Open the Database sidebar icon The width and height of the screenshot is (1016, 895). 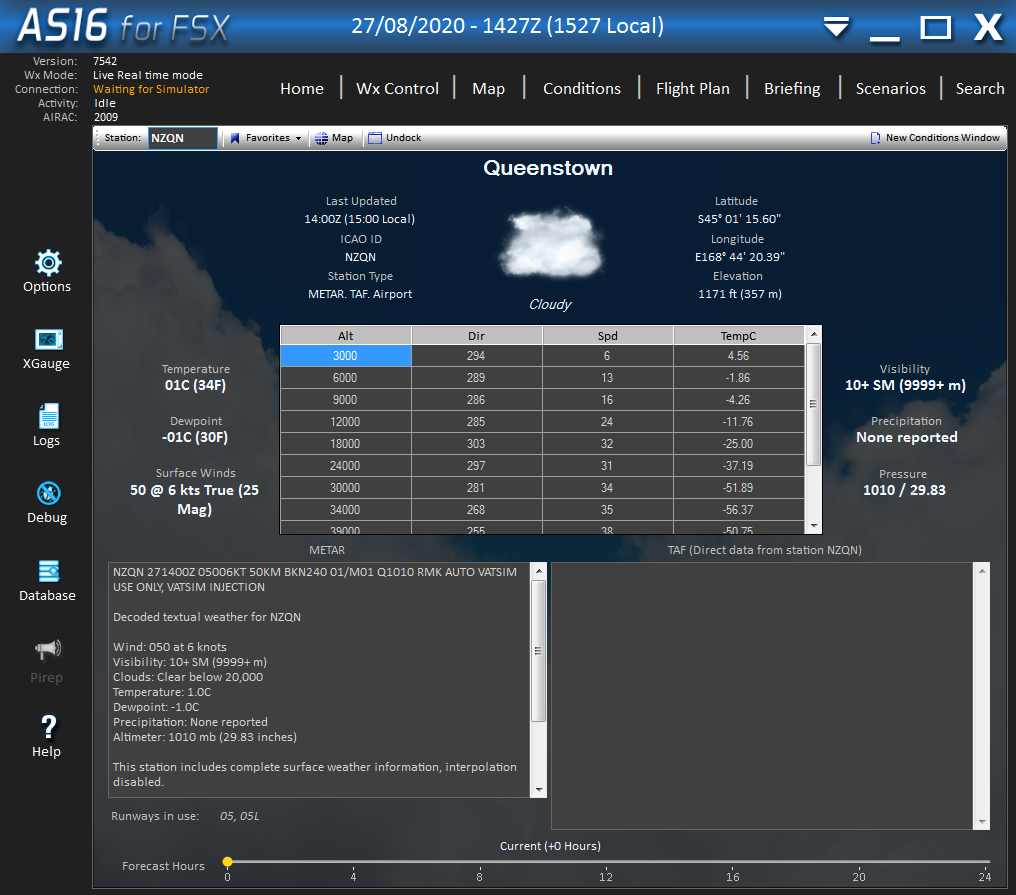coord(49,571)
